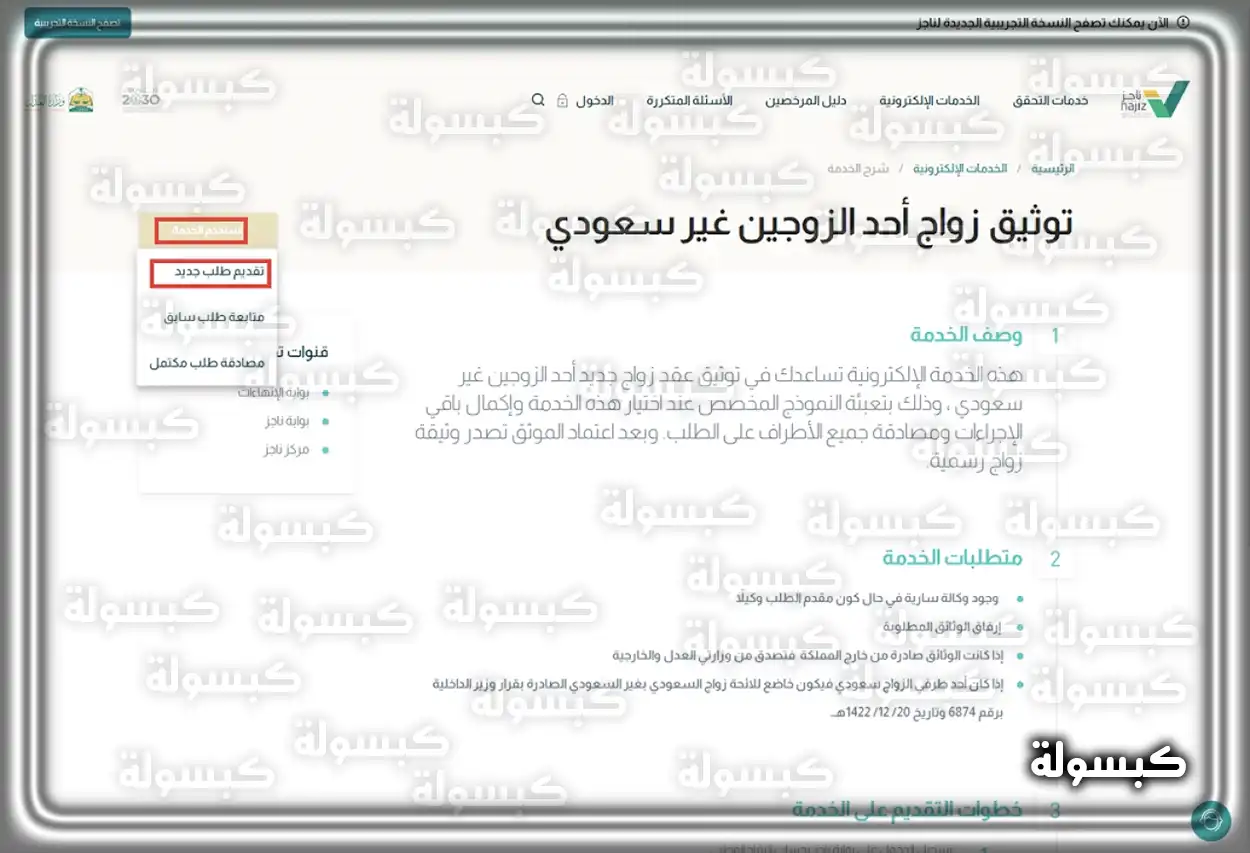
Task: Select متابعة طلب سابق in the sidebar
Action: [212, 318]
